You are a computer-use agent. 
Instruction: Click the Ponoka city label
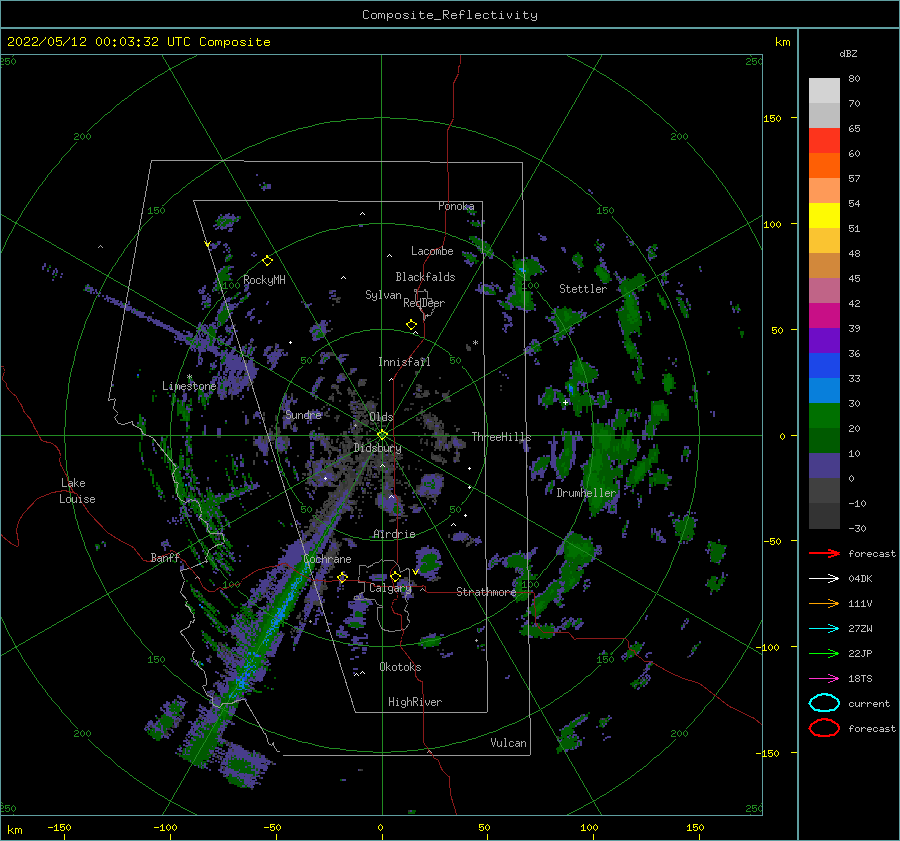(456, 206)
